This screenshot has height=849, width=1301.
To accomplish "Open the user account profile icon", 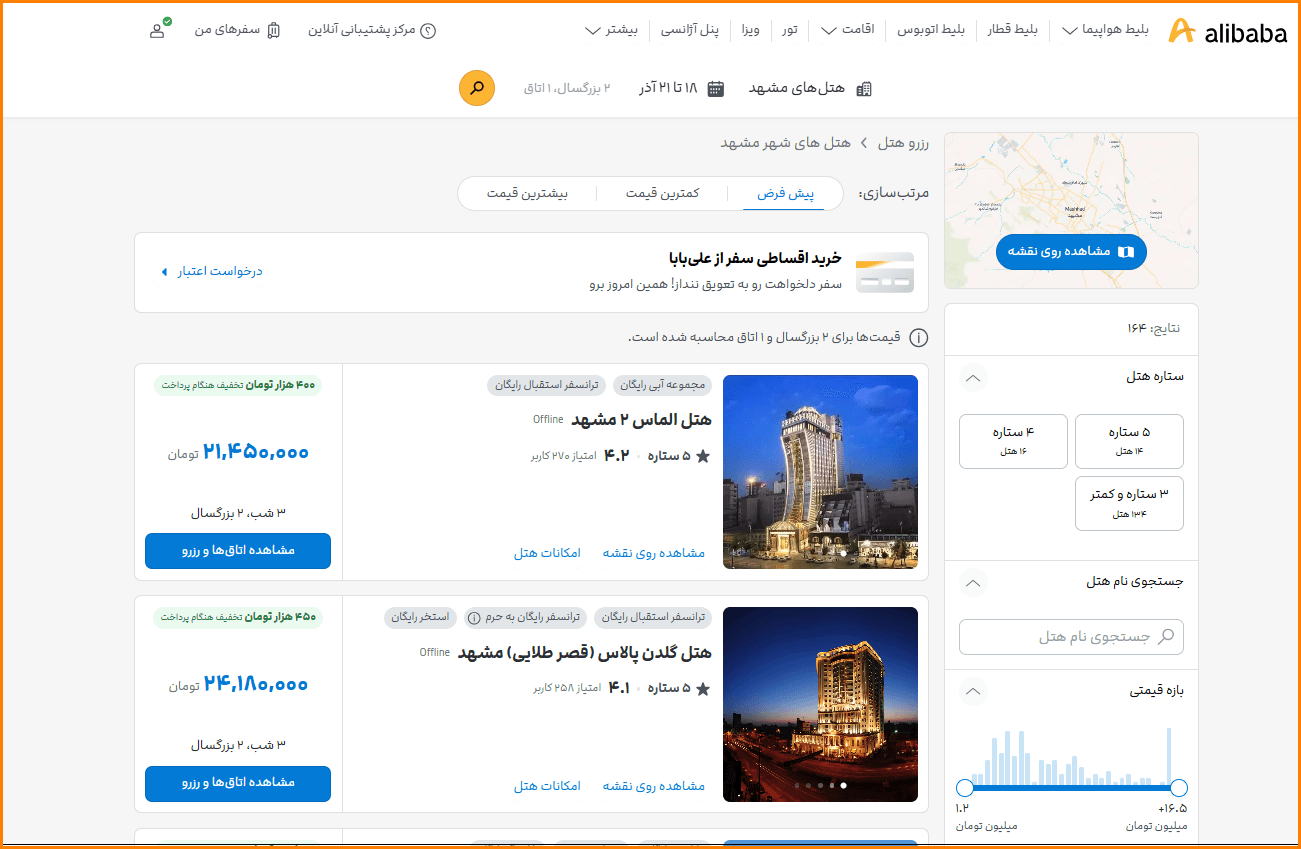I will pos(157,30).
